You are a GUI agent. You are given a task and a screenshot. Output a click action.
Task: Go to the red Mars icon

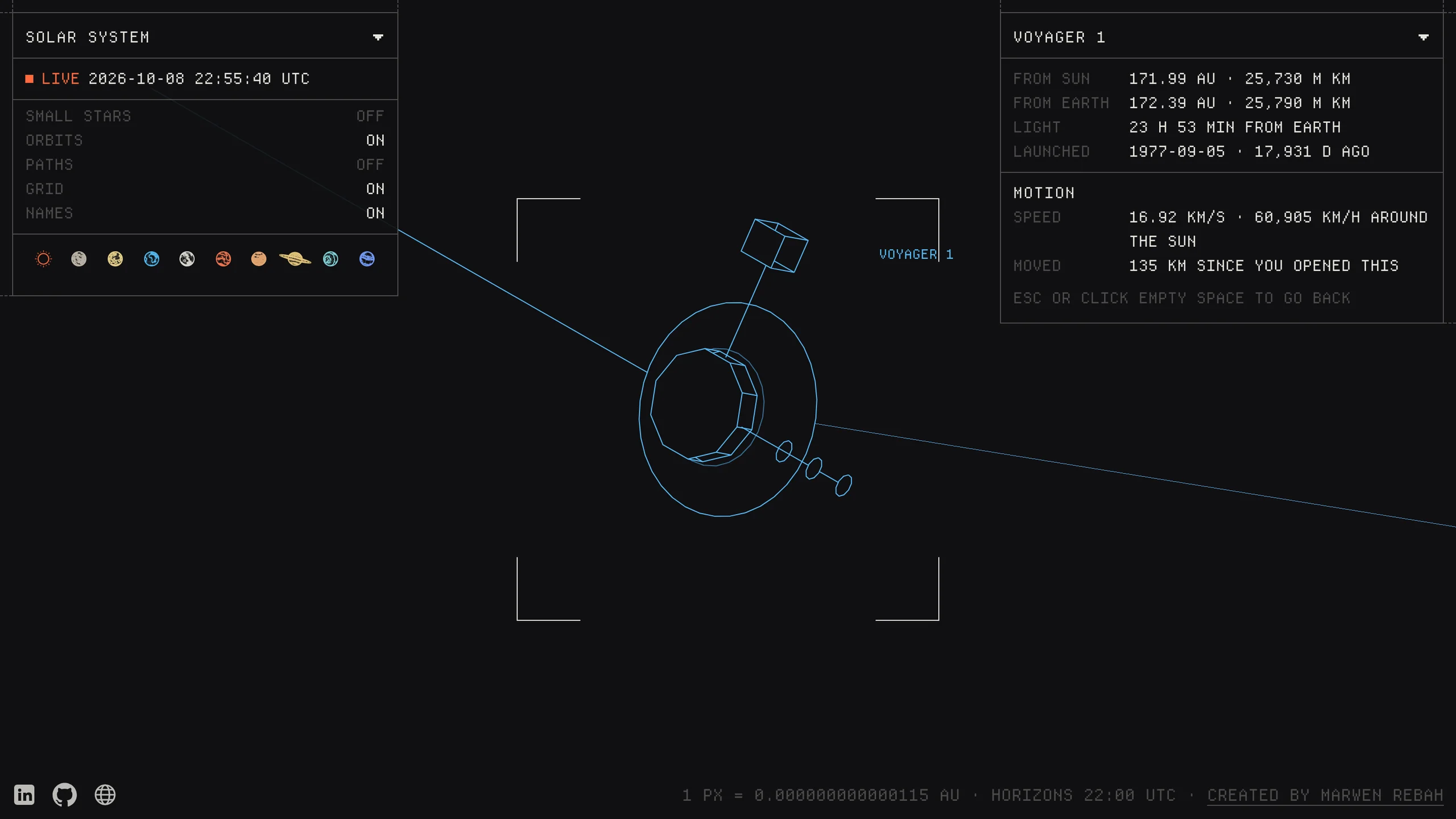click(224, 259)
